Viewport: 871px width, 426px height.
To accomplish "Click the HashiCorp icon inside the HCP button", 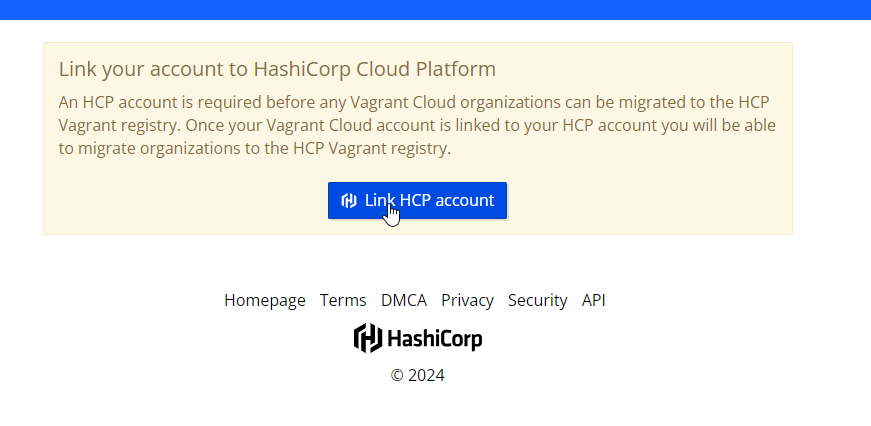I will click(349, 201).
